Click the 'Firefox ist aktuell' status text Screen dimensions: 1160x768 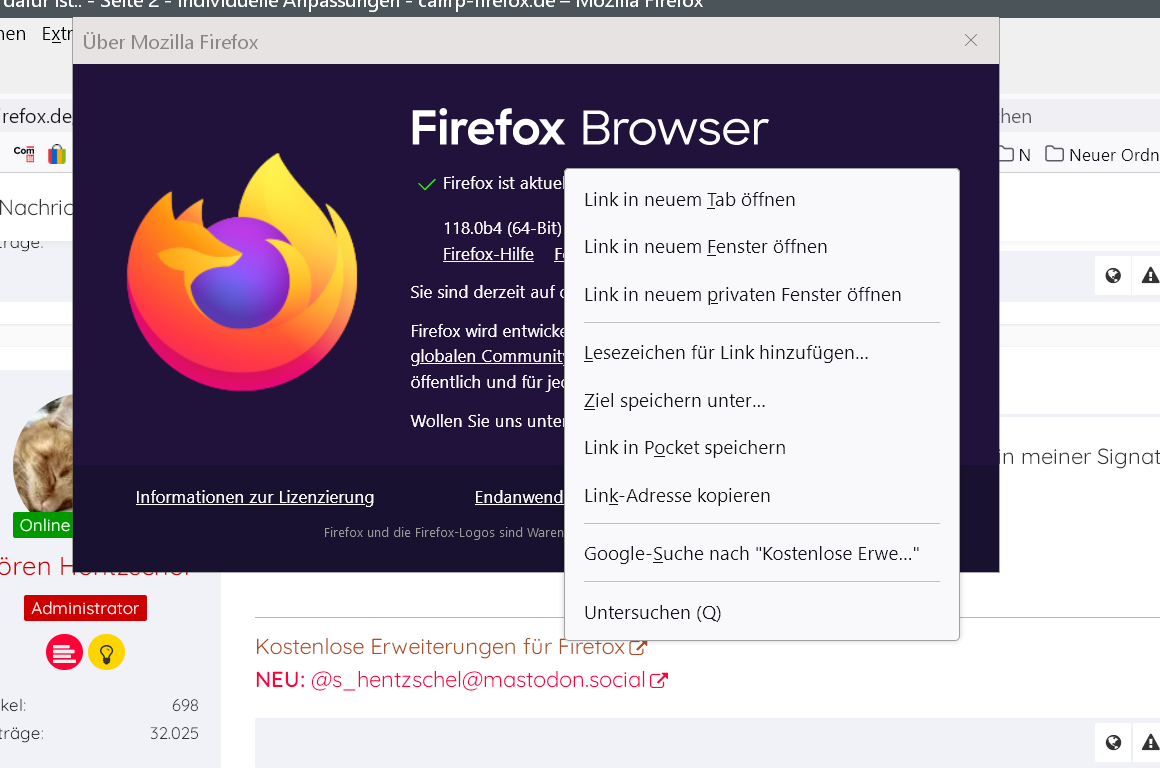click(x=503, y=183)
